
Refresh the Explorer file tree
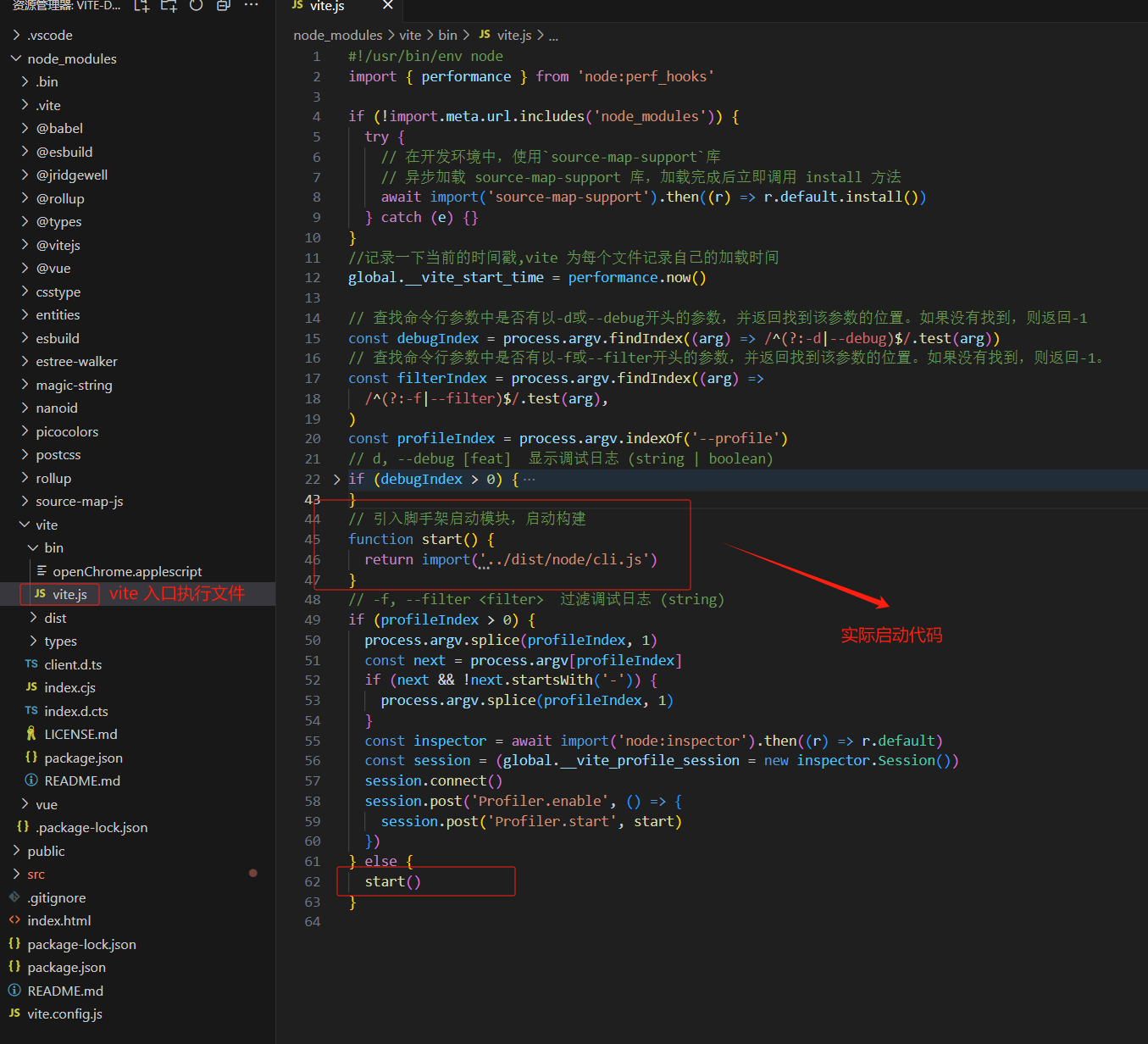(197, 5)
